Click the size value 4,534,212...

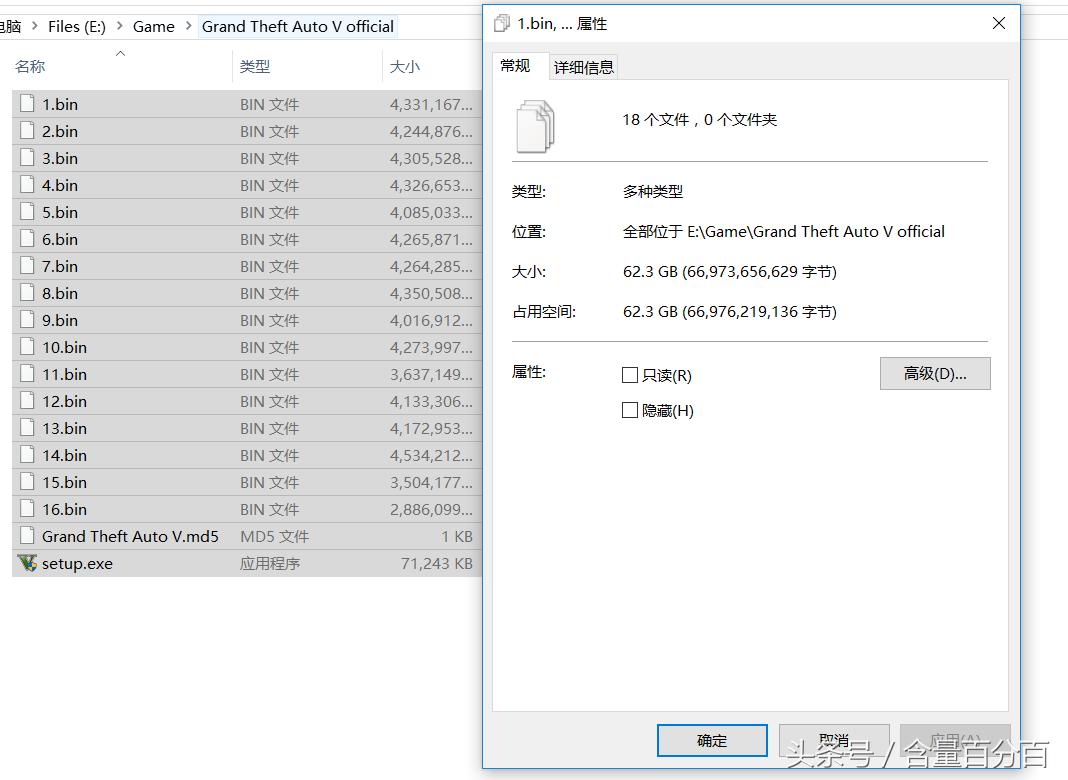click(x=431, y=456)
